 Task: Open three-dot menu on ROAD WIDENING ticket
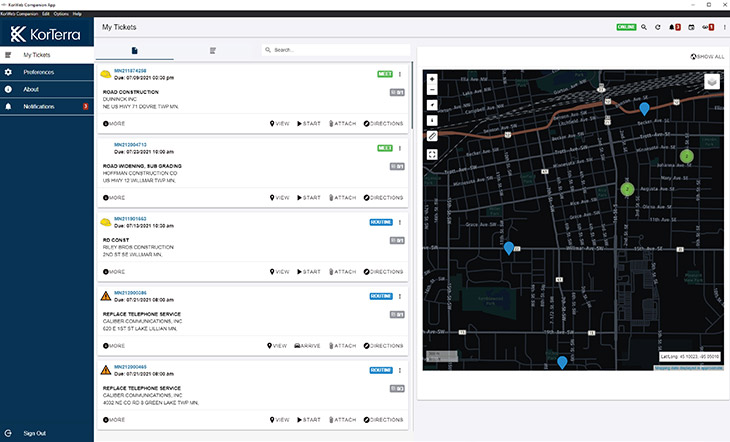[x=400, y=148]
